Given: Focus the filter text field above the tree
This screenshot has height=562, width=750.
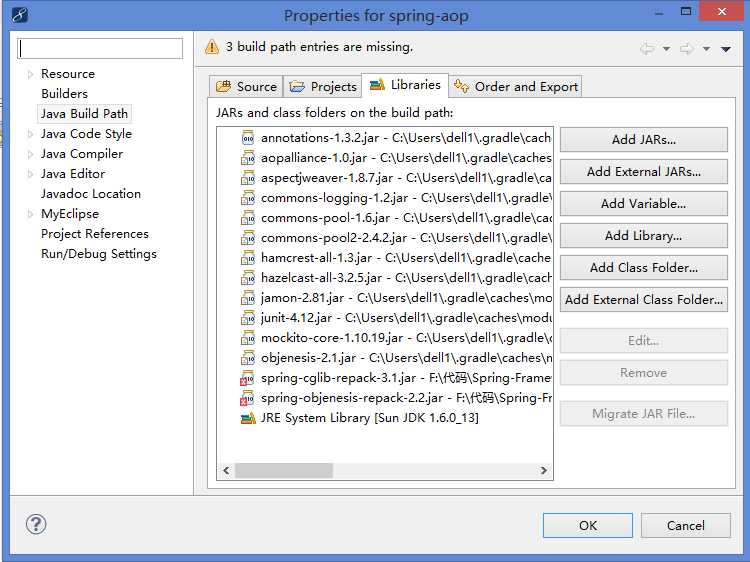Looking at the screenshot, I should [100, 49].
